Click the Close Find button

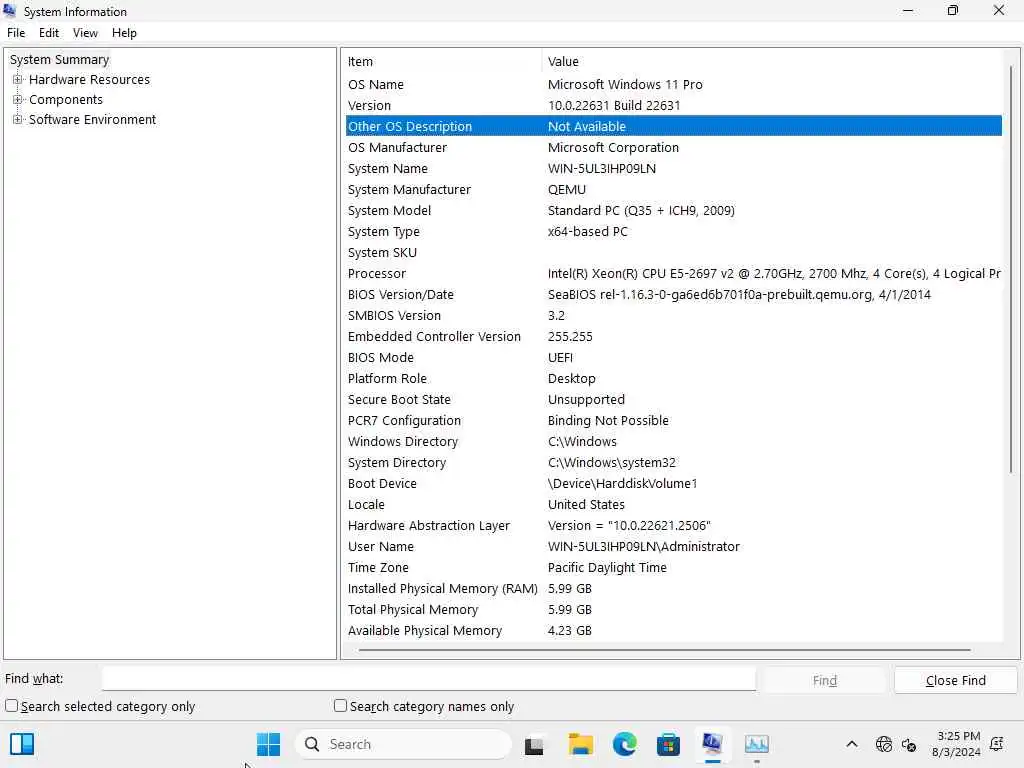pos(955,680)
